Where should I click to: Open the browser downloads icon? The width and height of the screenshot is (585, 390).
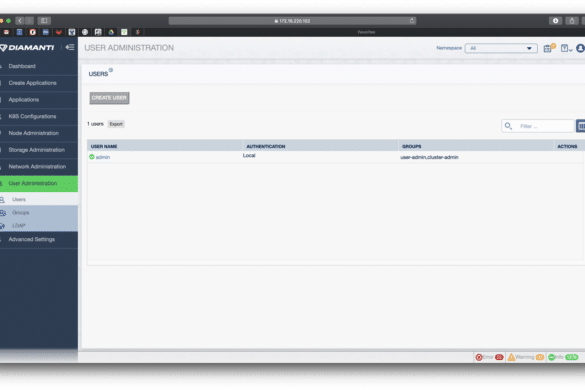tap(556, 21)
